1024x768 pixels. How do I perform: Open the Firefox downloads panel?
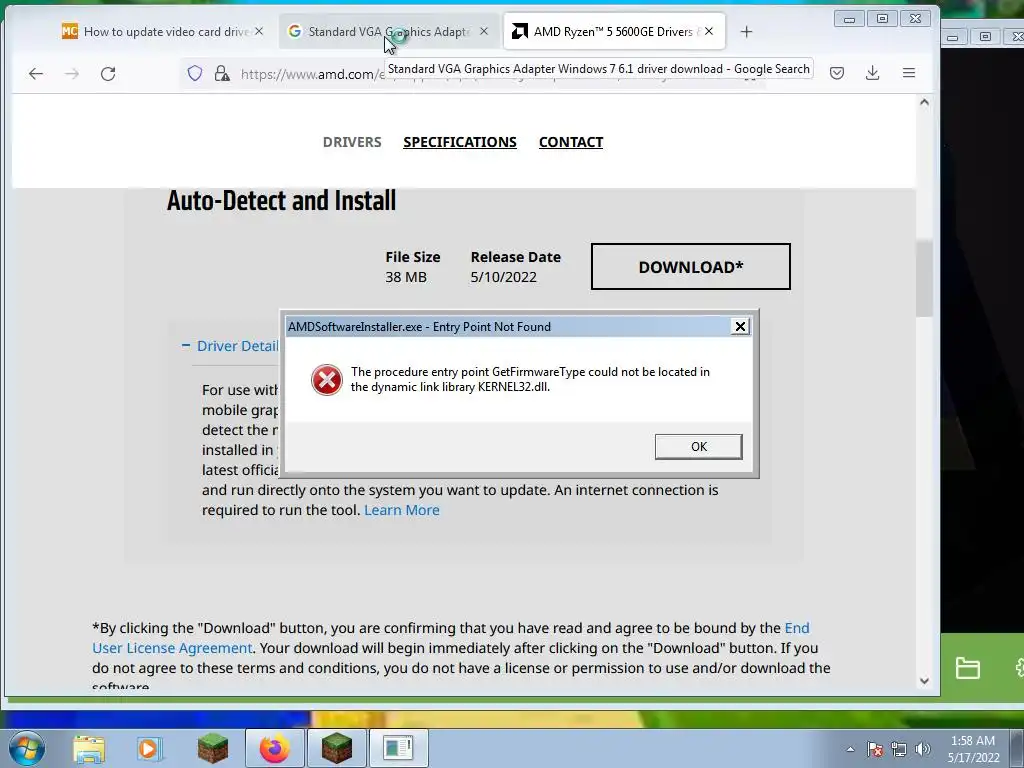coord(872,73)
